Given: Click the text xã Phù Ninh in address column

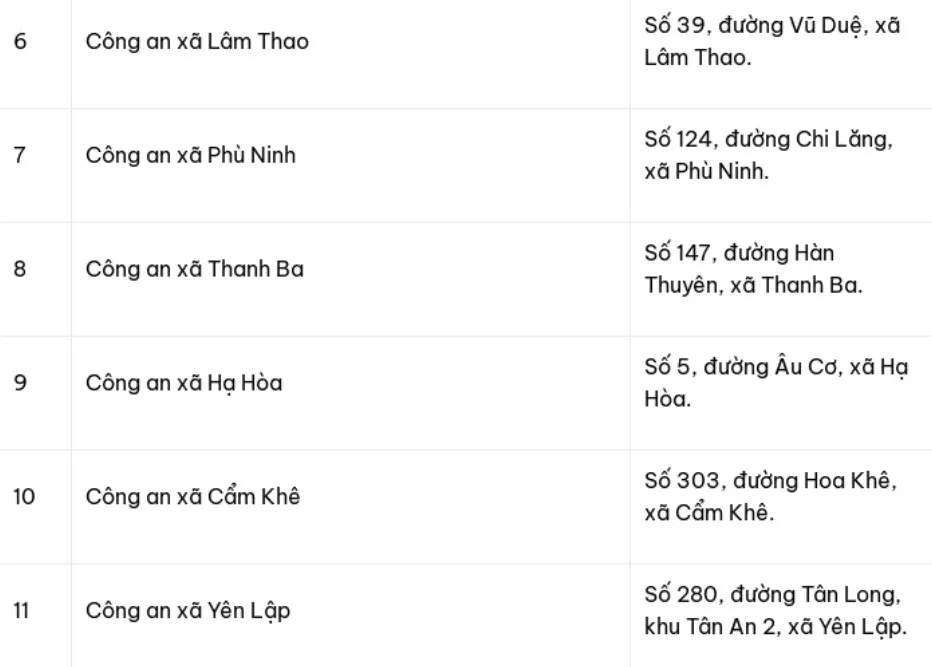Looking at the screenshot, I should tap(707, 171).
